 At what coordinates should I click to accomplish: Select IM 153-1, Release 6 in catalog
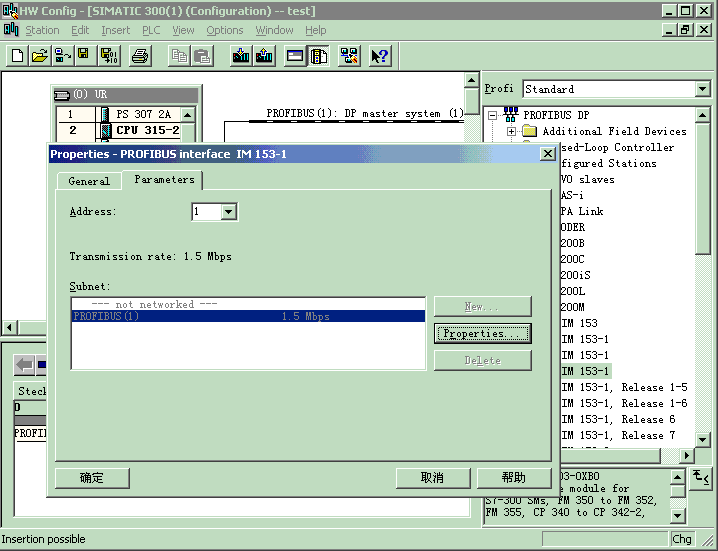(x=618, y=419)
